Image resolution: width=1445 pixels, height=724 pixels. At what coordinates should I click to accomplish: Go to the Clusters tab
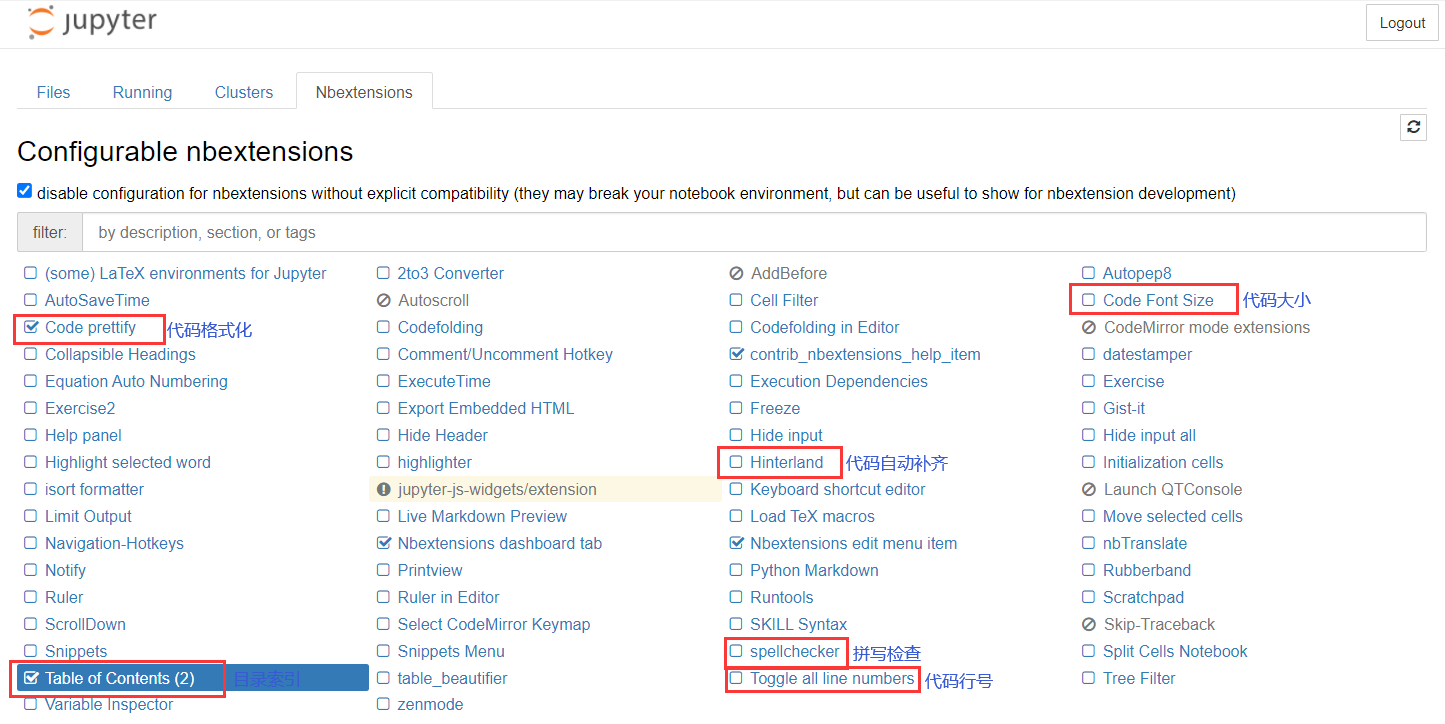[x=243, y=92]
